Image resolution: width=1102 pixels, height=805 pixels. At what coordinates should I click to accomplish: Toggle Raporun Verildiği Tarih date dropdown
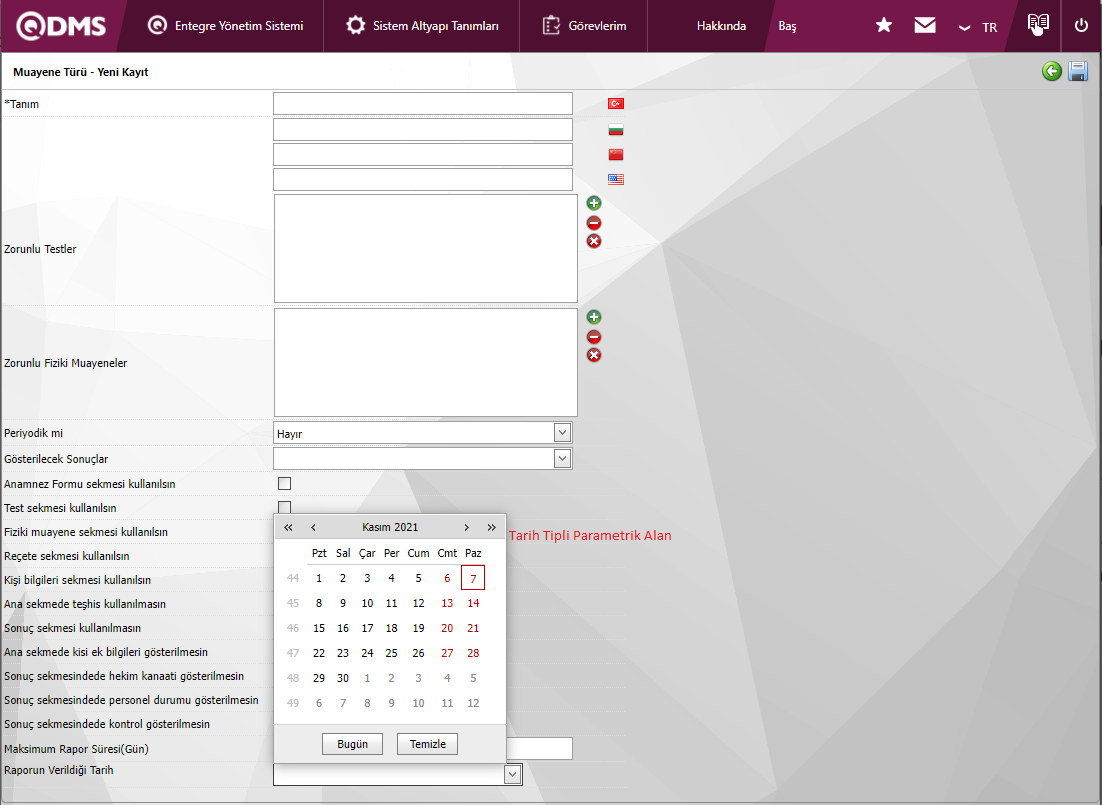point(512,774)
